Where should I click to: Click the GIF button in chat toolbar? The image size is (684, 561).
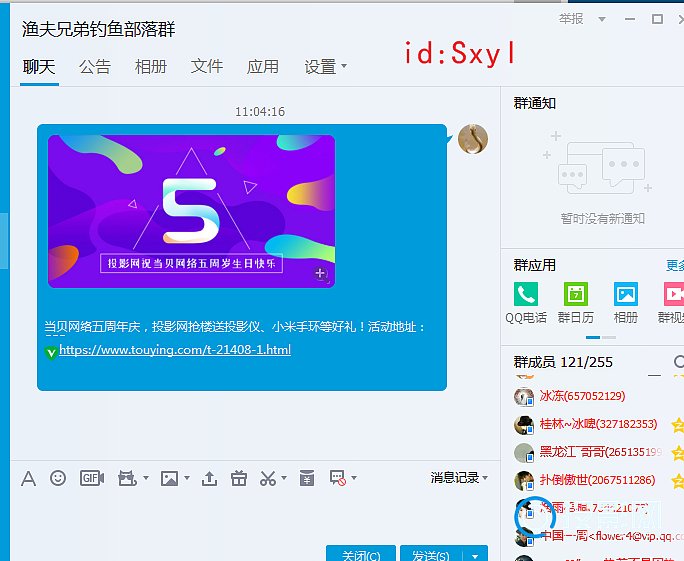tap(92, 478)
